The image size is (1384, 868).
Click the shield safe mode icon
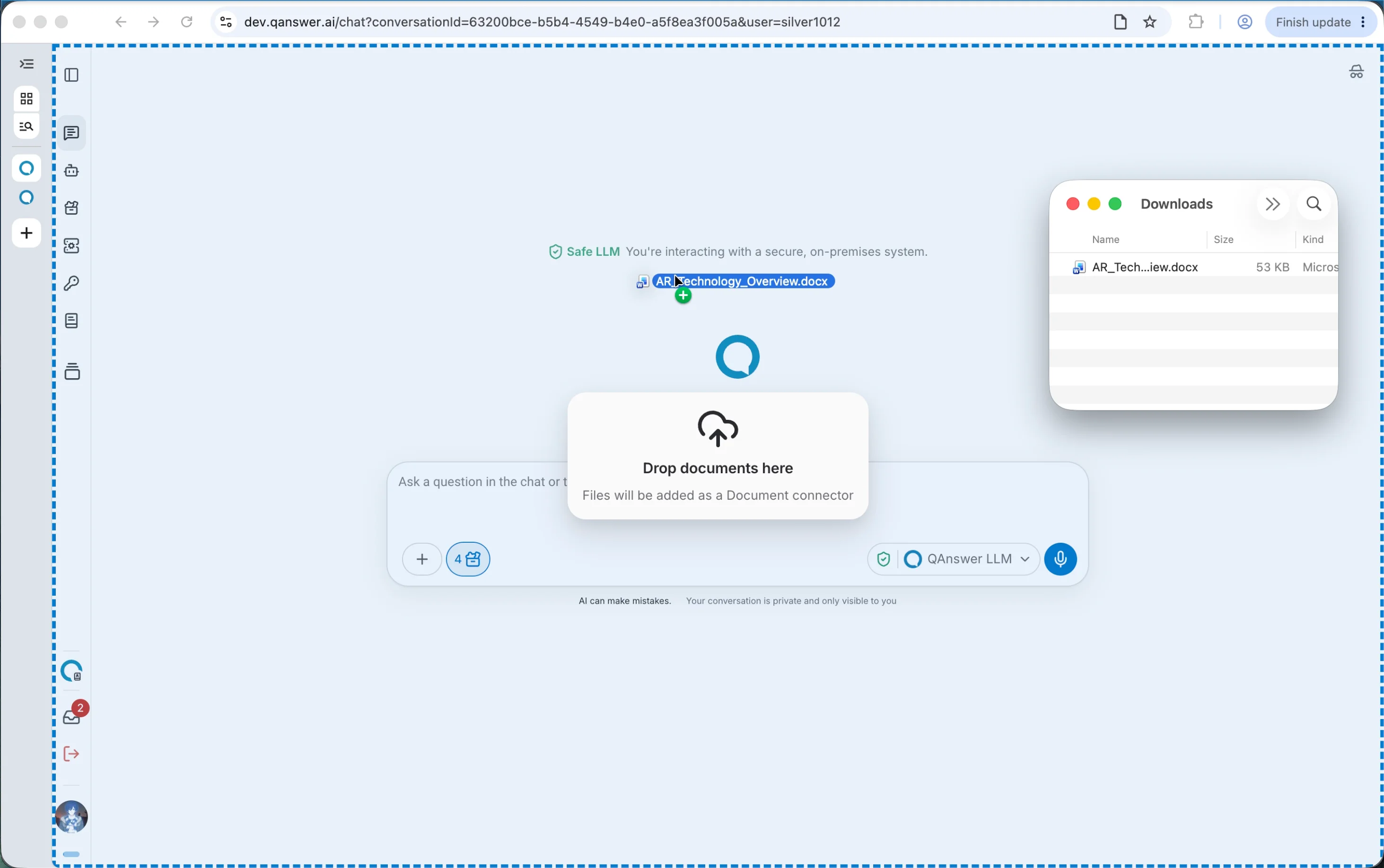click(884, 559)
